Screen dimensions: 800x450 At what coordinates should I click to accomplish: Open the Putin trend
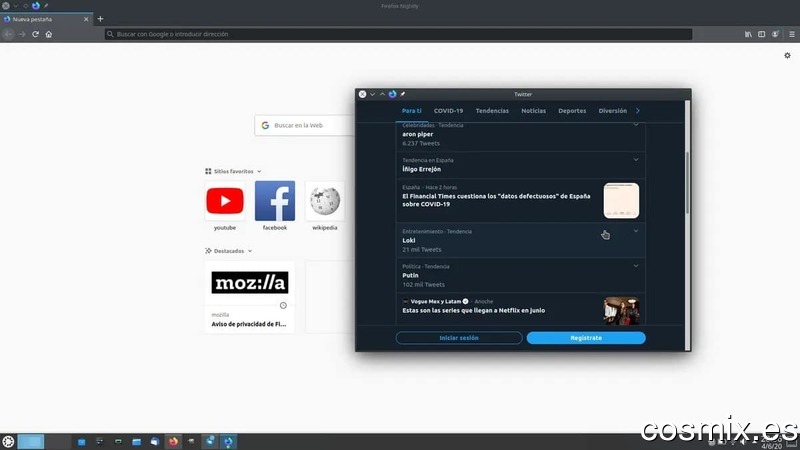coord(520,276)
